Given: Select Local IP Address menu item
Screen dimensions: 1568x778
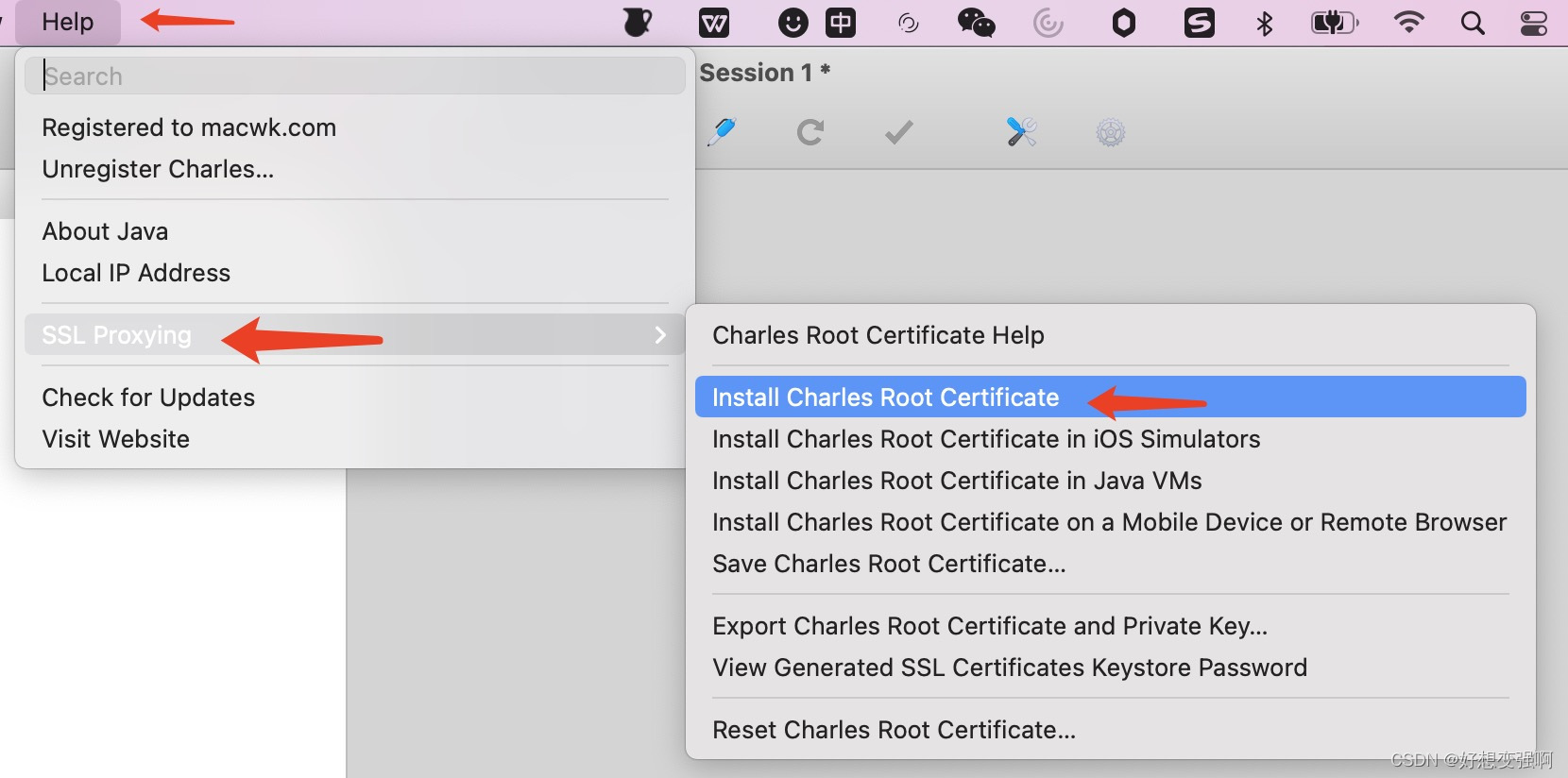Looking at the screenshot, I should 136,273.
